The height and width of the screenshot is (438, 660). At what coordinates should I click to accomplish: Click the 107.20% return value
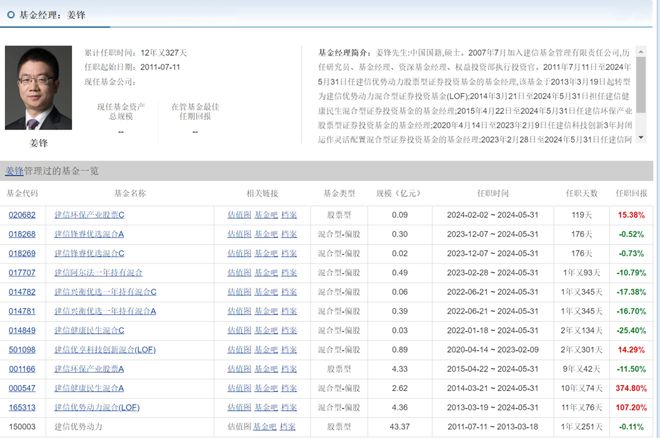(631, 407)
